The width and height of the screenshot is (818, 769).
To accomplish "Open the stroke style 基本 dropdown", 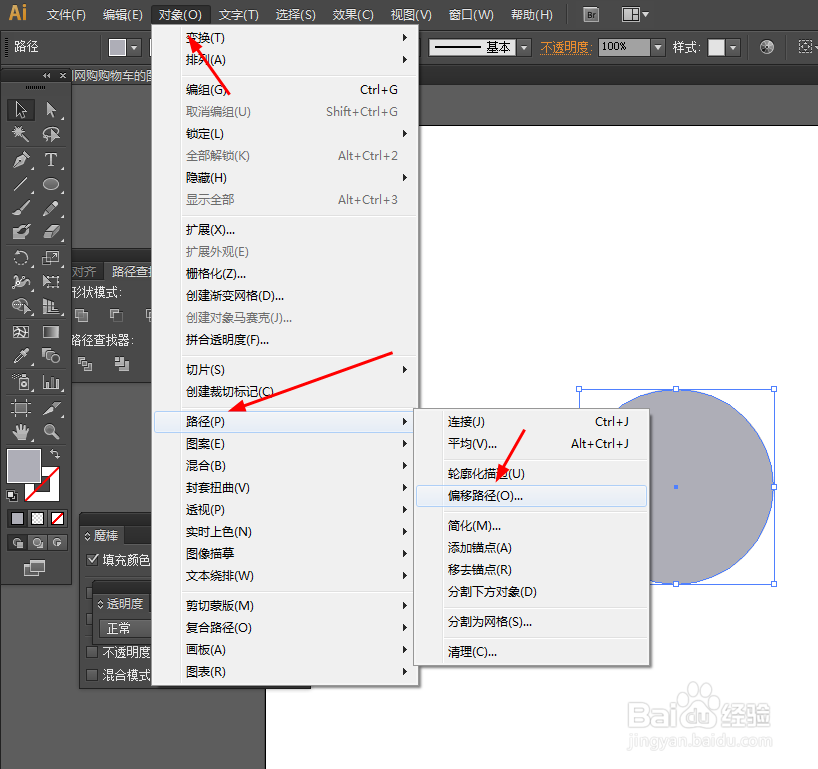I will (523, 46).
